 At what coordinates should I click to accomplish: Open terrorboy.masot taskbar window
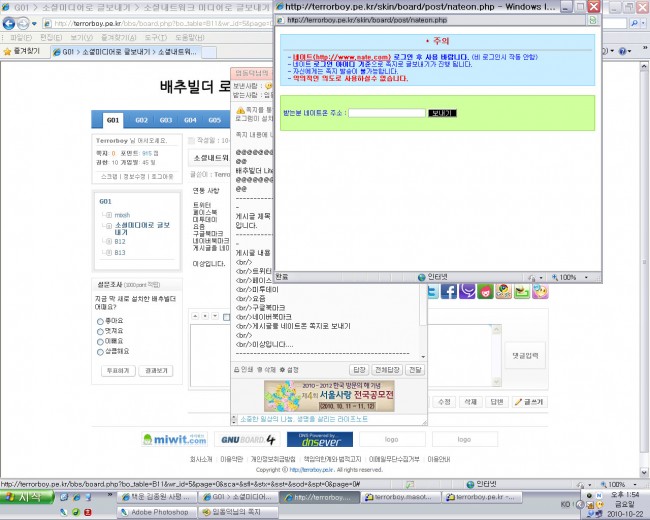[400, 496]
